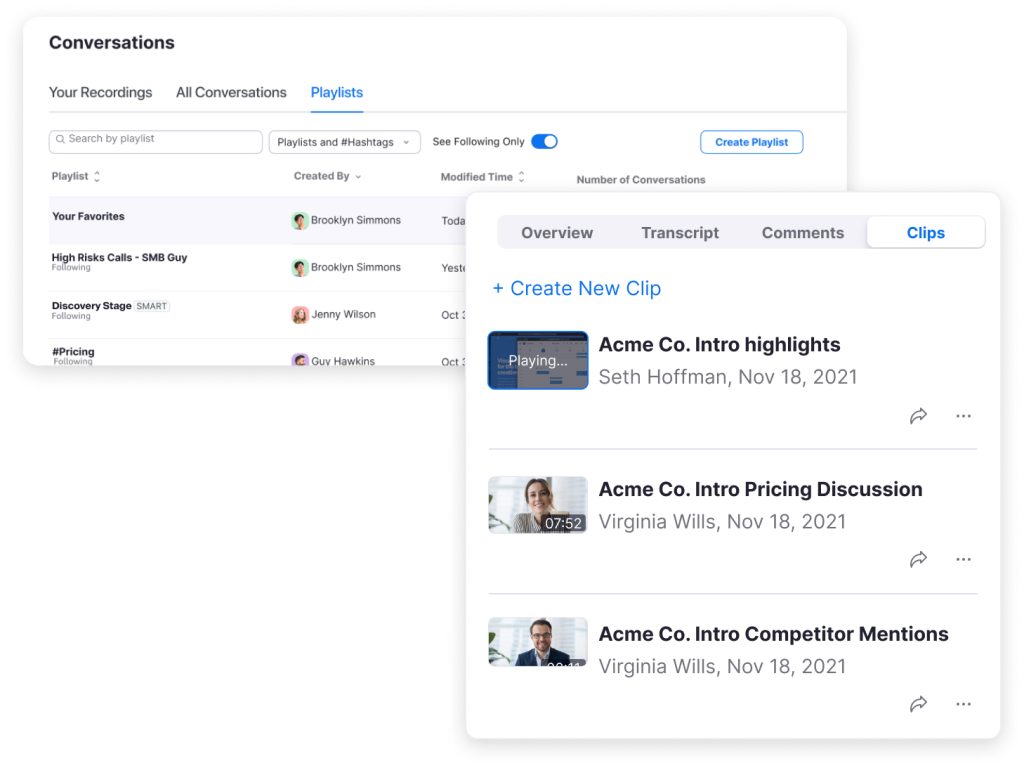Open the Acme Co. Intro highlights clip title
1024x768 pixels.
point(720,344)
